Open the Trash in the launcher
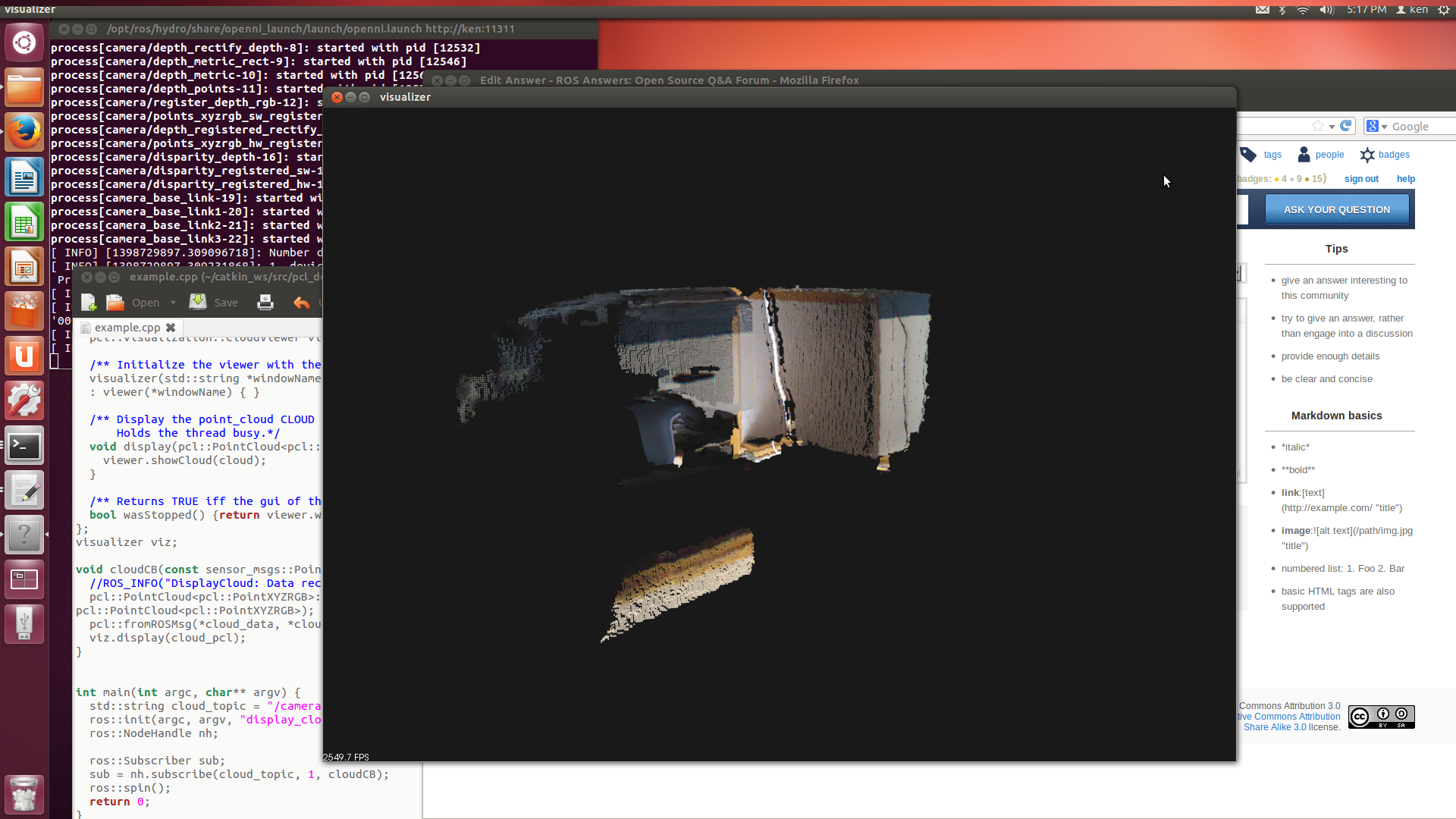 24,794
